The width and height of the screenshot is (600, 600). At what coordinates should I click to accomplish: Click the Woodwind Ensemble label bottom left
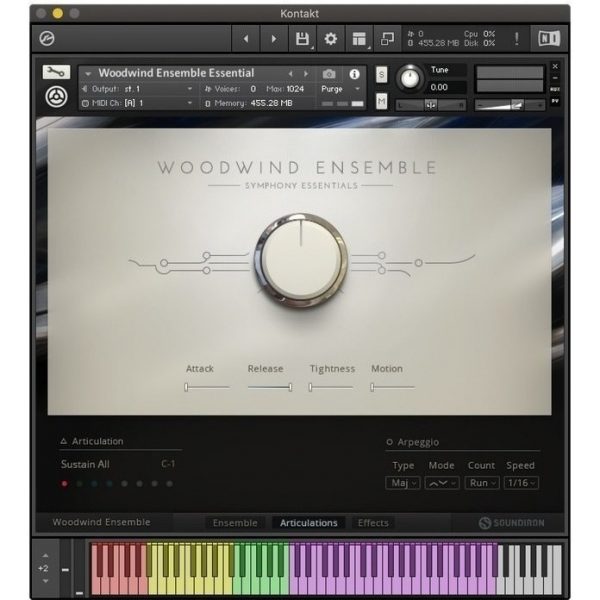101,522
